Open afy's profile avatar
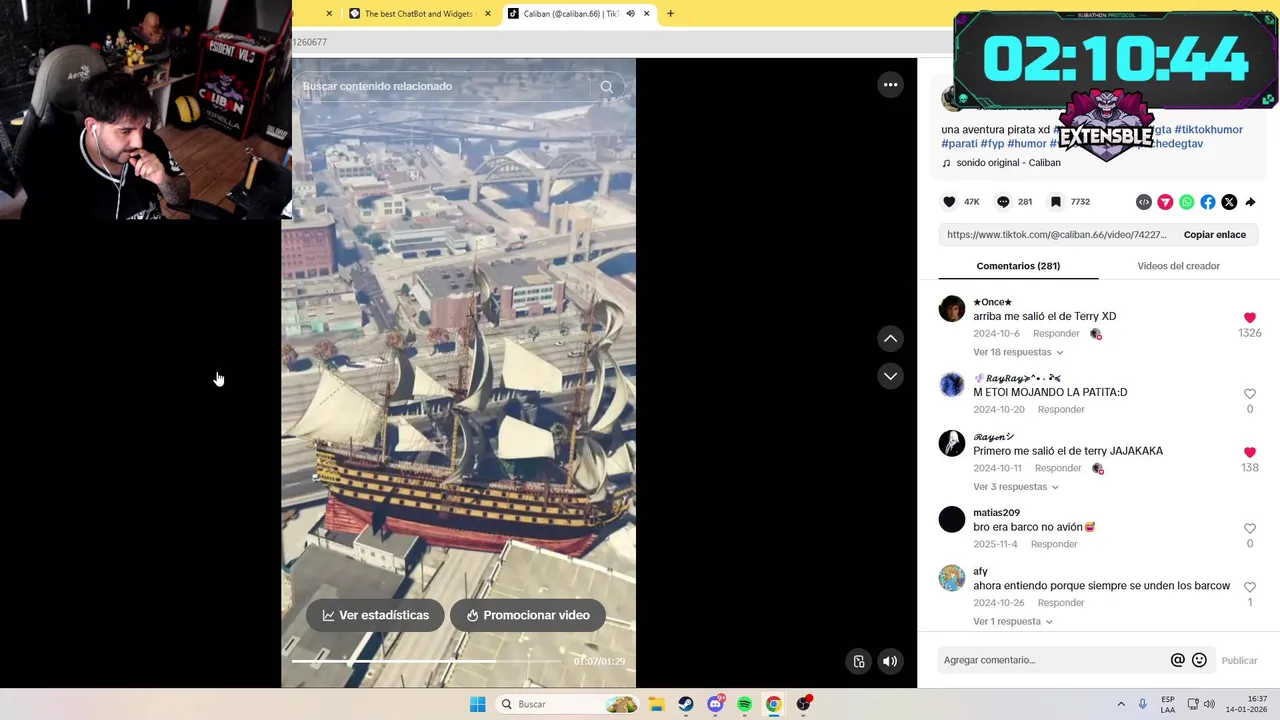This screenshot has height=720, width=1280. (952, 578)
